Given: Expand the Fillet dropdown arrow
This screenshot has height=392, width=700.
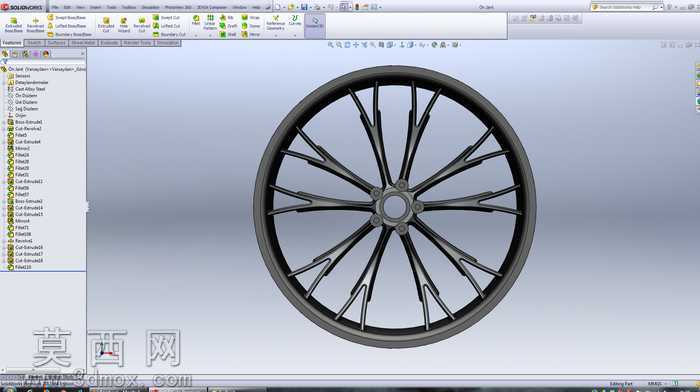Looking at the screenshot, I should (196, 35).
